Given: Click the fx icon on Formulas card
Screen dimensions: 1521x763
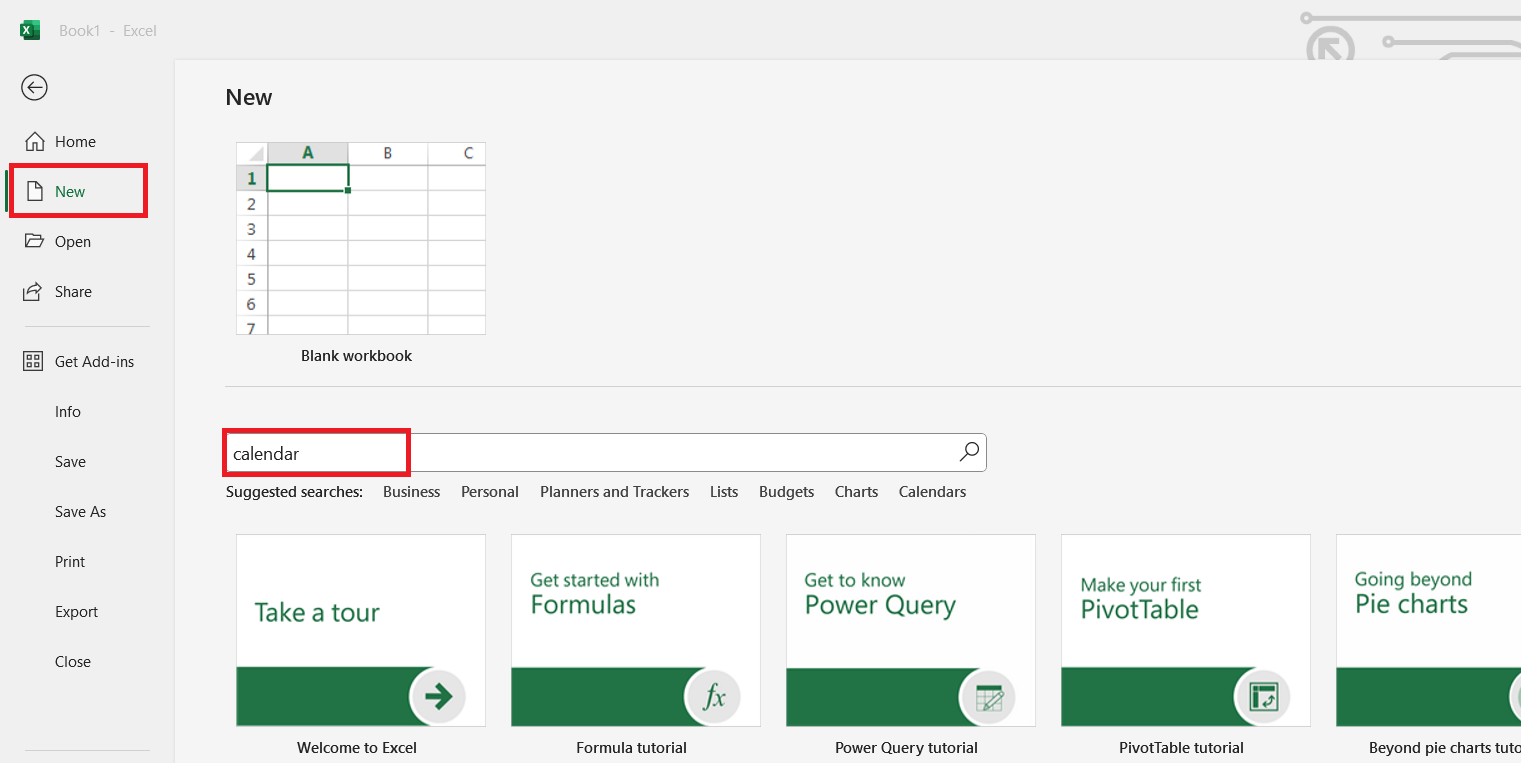Looking at the screenshot, I should [x=713, y=696].
